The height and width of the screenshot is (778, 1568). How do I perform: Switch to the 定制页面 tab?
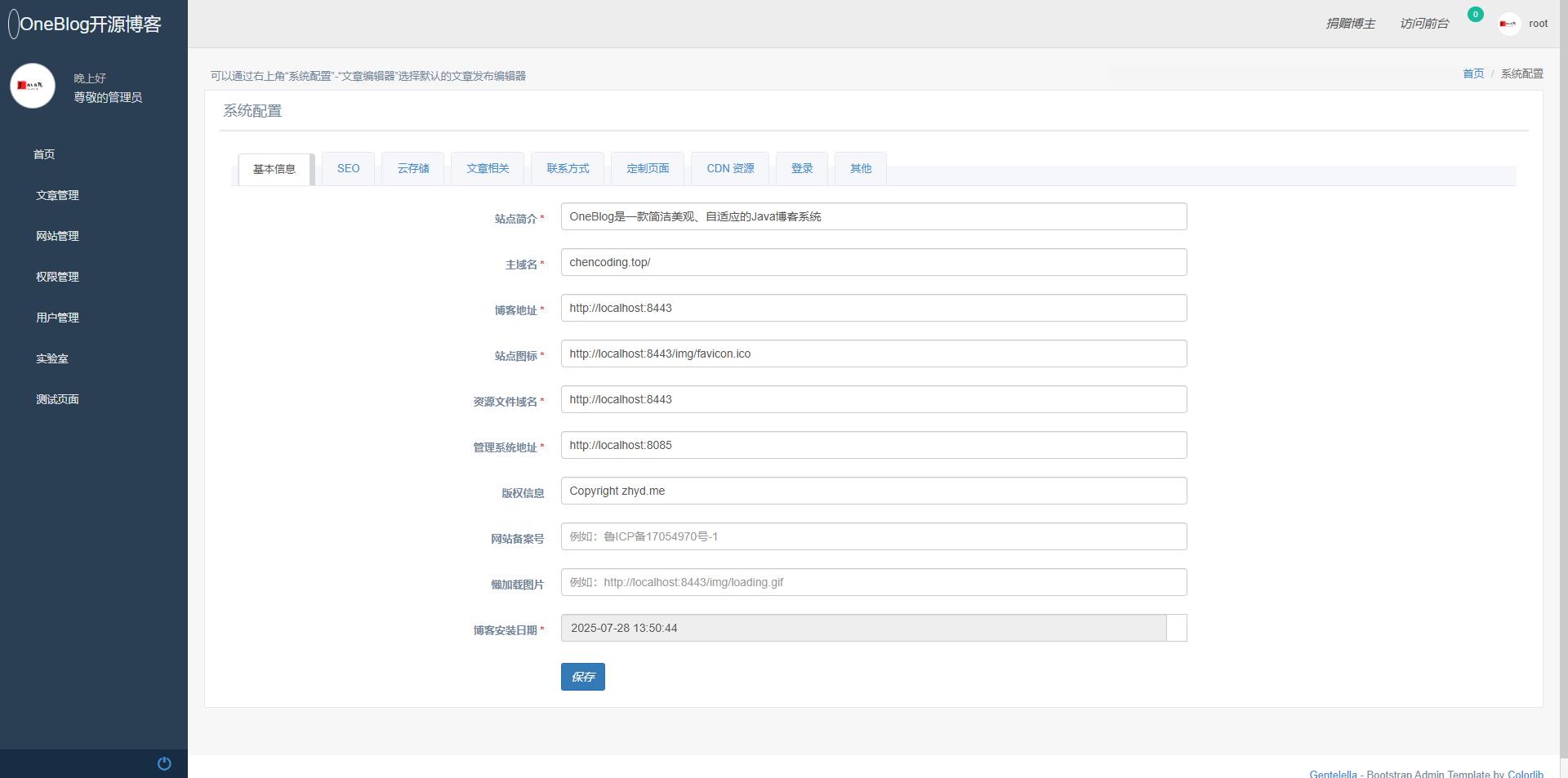(x=648, y=168)
